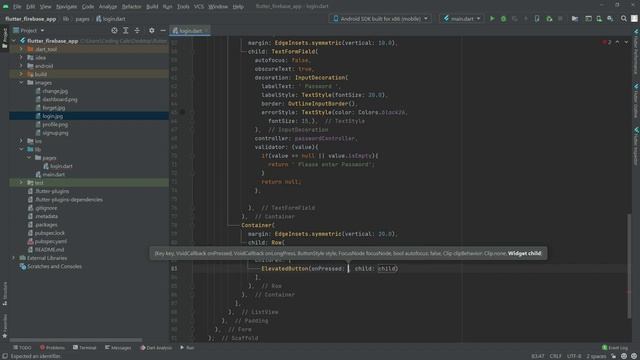640x360 pixels.
Task: Open the TODO tool window
Action: [x=22, y=348]
